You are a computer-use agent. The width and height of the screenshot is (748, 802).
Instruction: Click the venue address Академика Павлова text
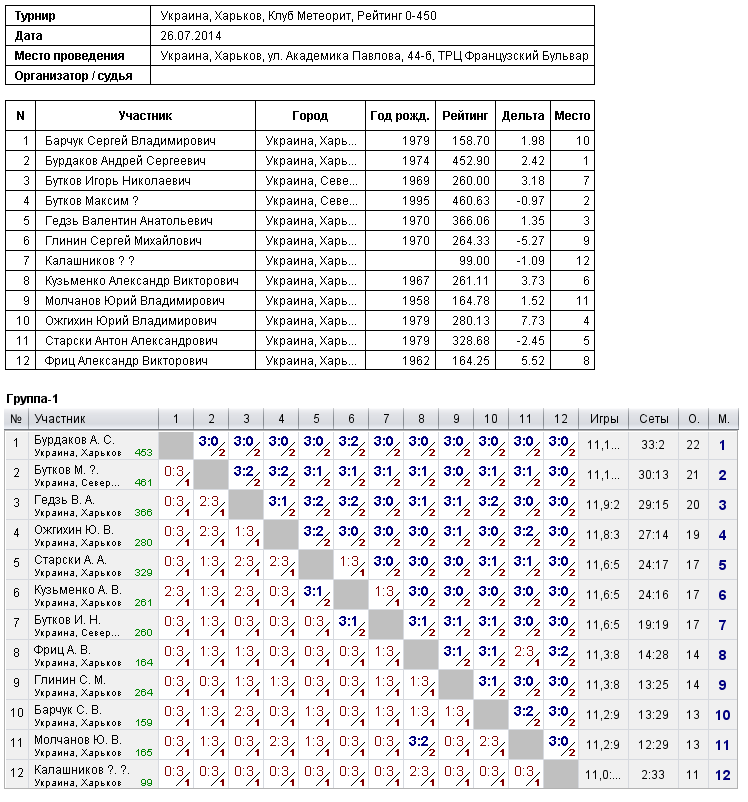374,56
